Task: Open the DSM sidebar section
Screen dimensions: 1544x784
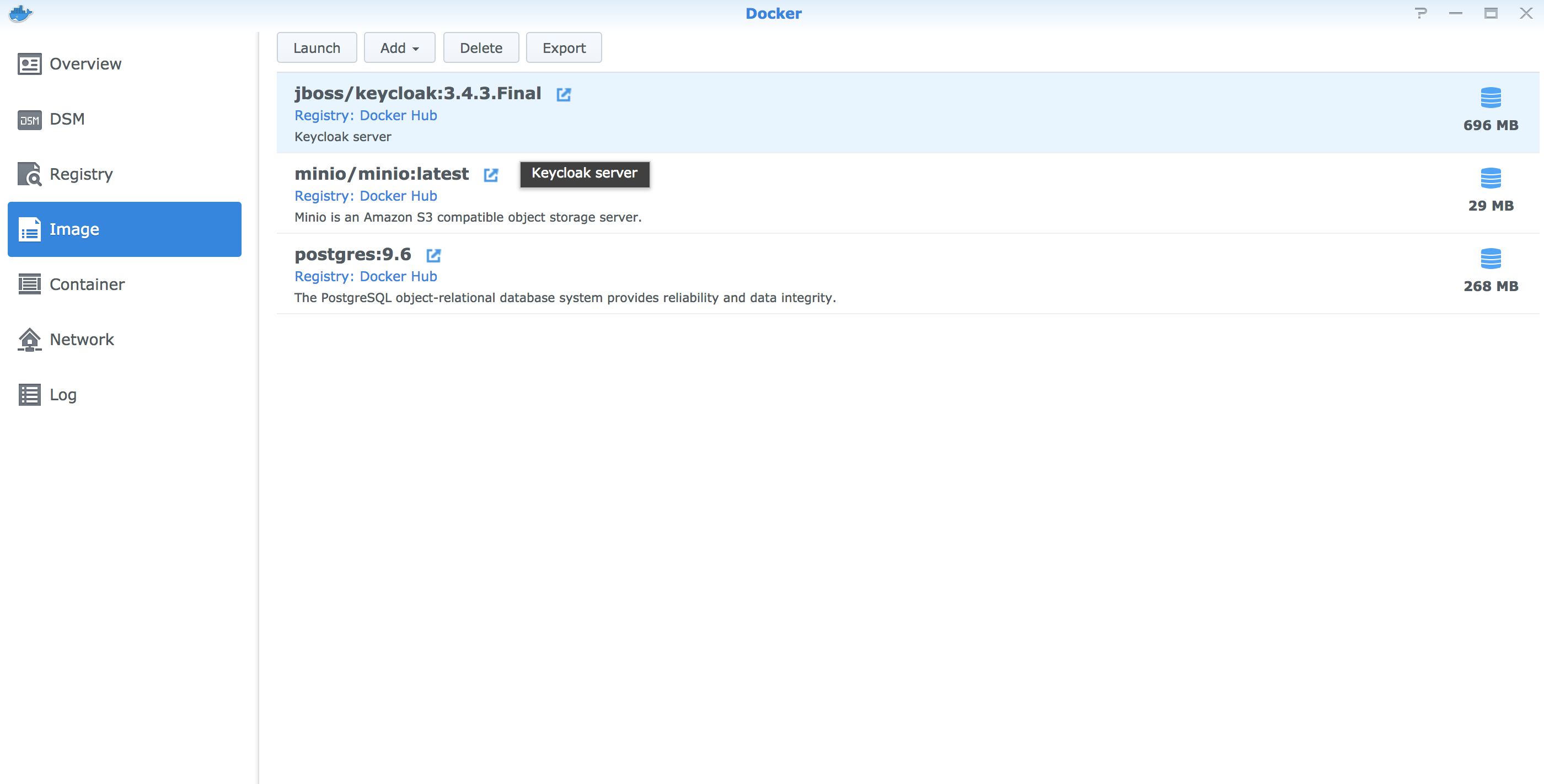Action: pyautogui.click(x=67, y=119)
